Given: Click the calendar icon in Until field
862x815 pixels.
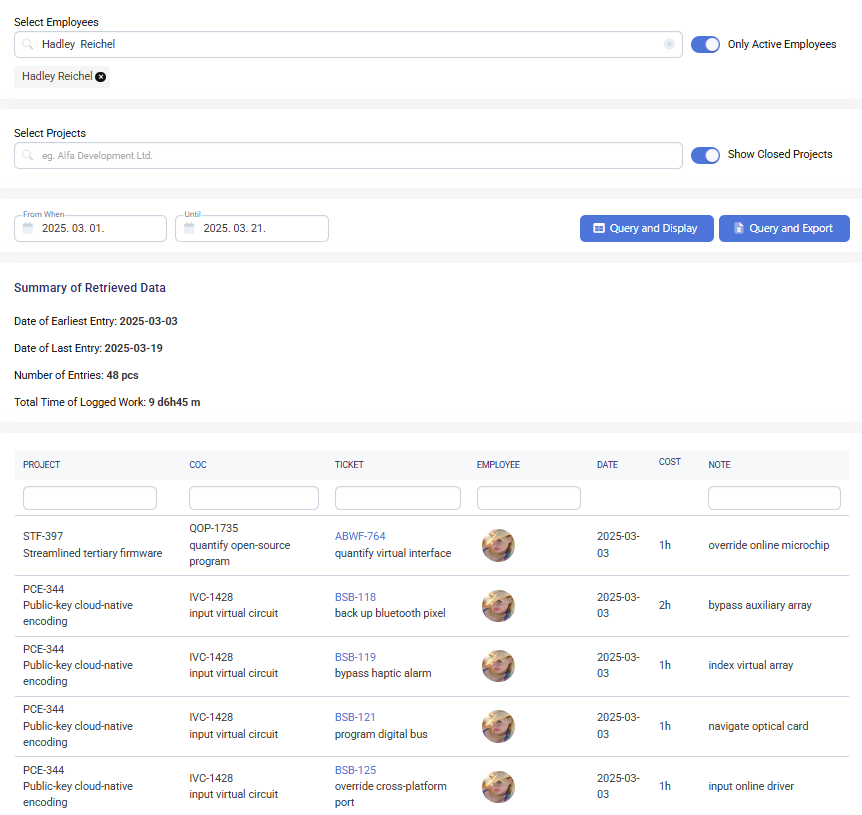Looking at the screenshot, I should [189, 228].
